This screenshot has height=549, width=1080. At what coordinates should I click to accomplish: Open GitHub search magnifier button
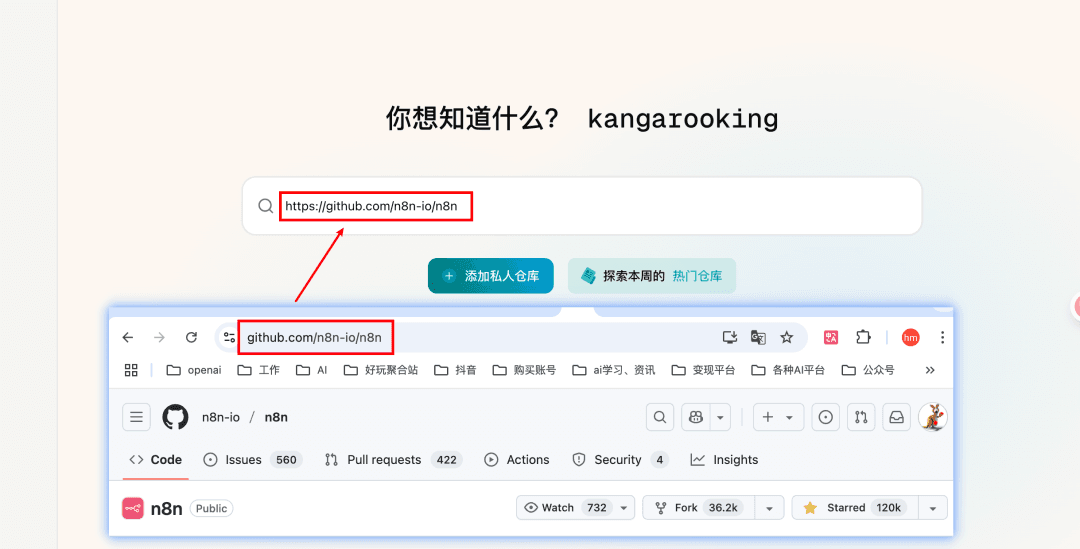tap(660, 417)
